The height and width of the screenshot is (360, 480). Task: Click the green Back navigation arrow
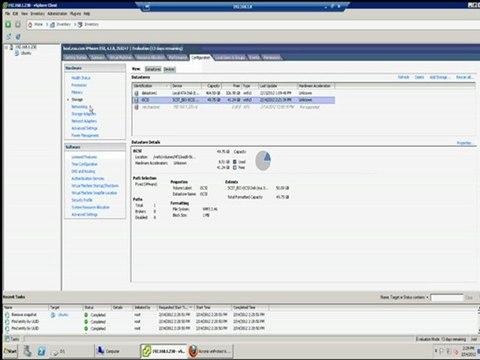pos(8,24)
